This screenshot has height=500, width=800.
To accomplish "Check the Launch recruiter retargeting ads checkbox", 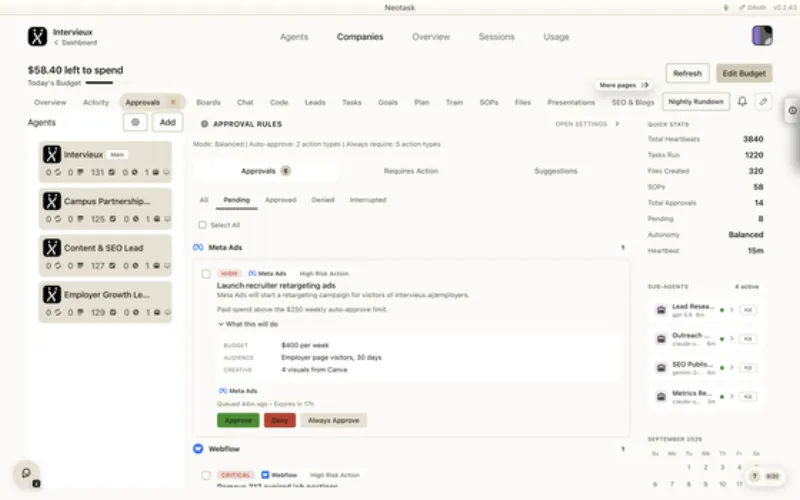I will [206, 274].
